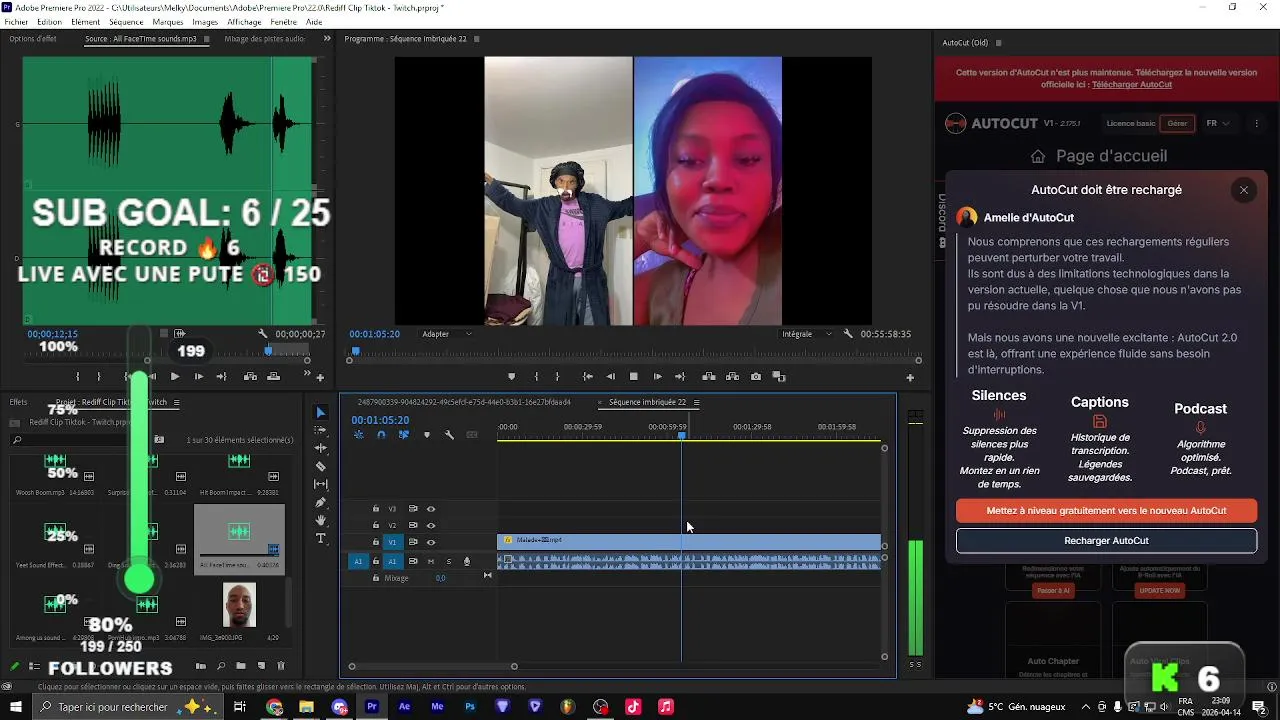Viewport: 1280px width, 720px height.
Task: Click the Télécharger AutoCut link
Action: click(x=1132, y=84)
